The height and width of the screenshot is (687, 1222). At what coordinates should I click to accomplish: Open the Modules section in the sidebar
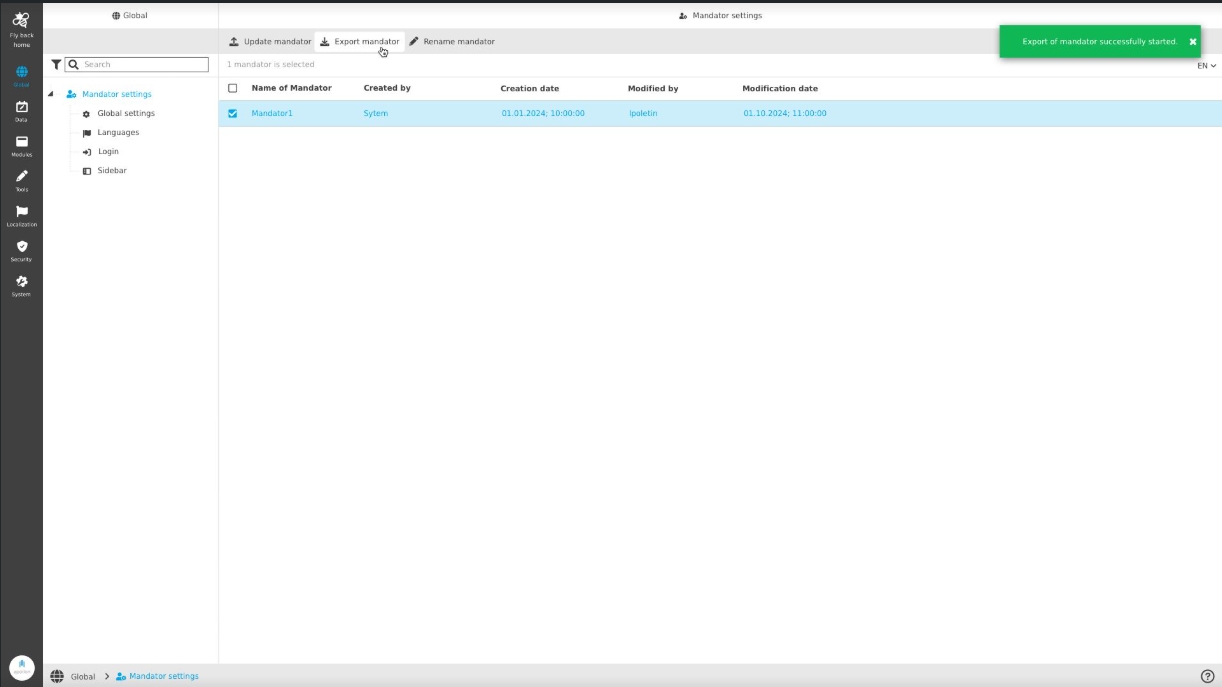pos(22,145)
